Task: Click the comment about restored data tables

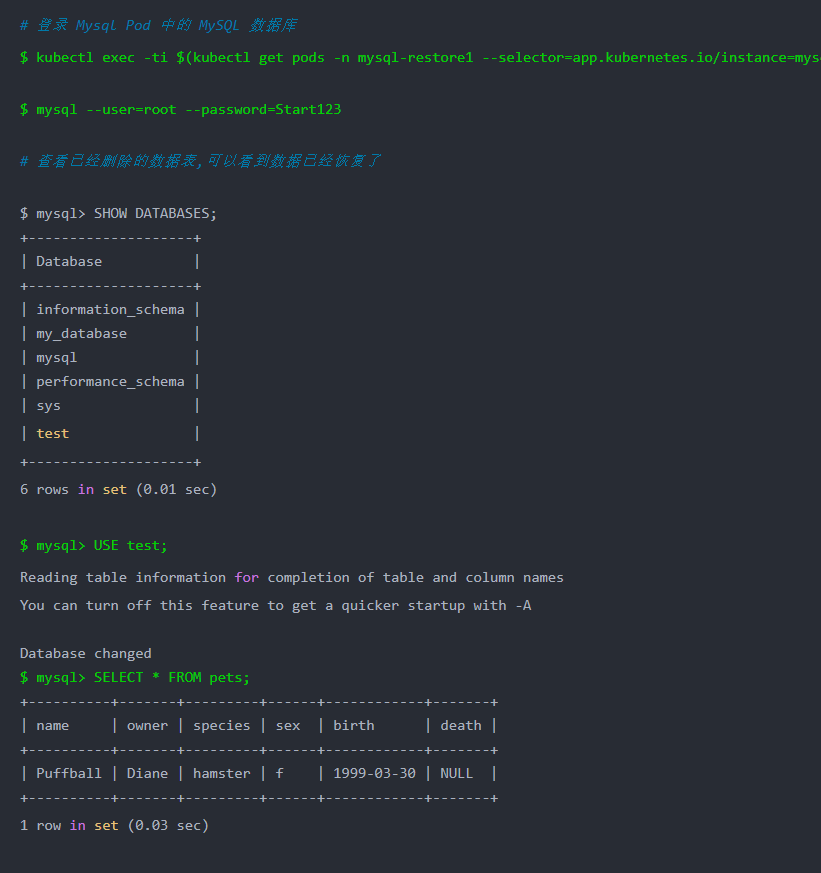Action: (200, 161)
